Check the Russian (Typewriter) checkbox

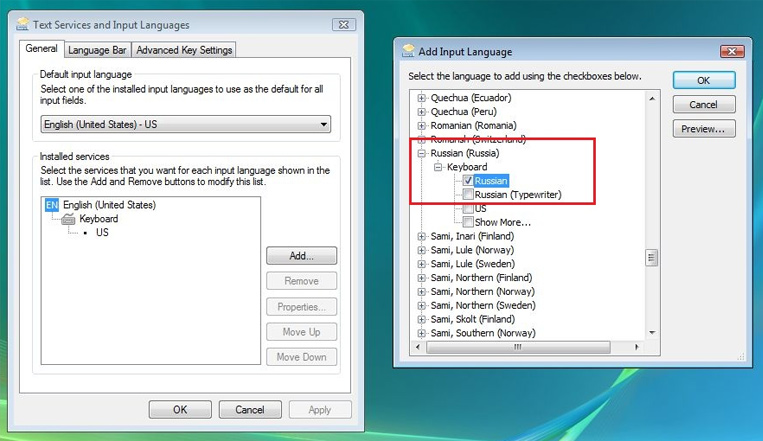tap(468, 195)
